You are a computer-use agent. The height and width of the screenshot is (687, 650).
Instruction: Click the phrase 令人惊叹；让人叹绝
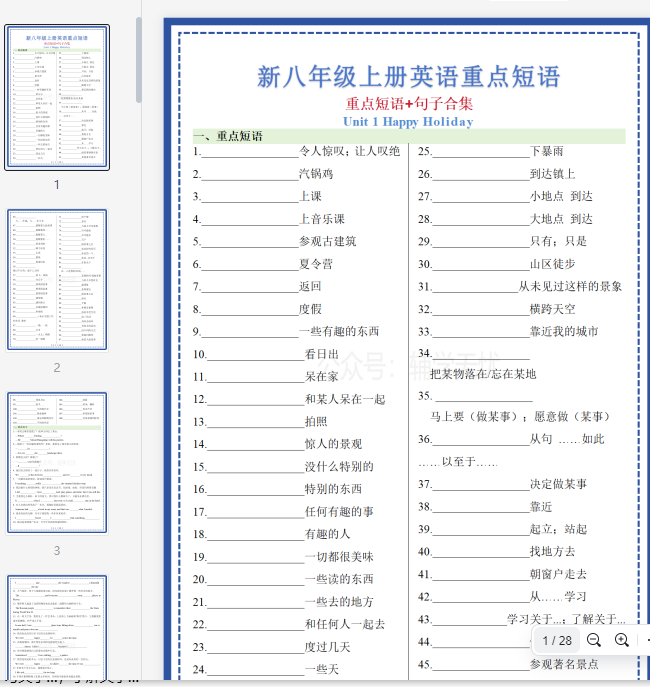click(350, 152)
